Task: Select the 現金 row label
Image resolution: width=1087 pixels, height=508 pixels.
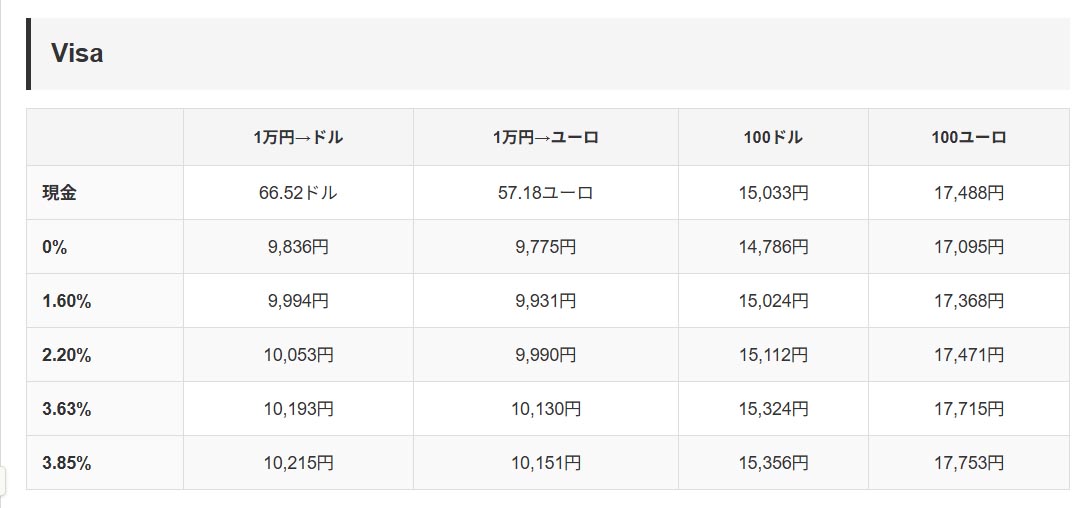Action: (x=59, y=193)
